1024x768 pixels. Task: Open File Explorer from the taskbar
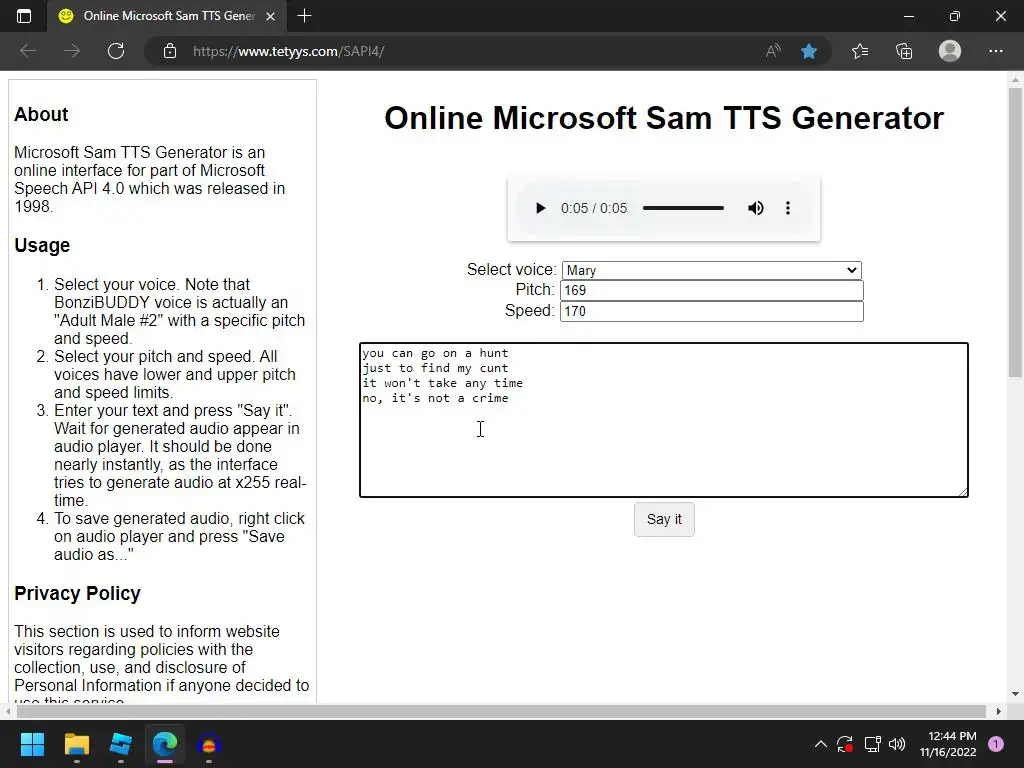76,744
